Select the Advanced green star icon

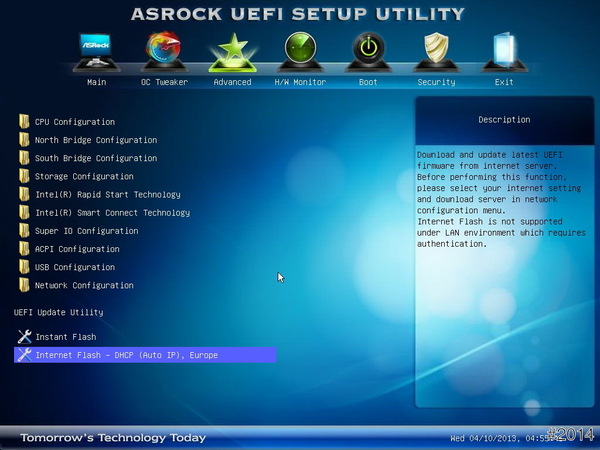tap(233, 52)
